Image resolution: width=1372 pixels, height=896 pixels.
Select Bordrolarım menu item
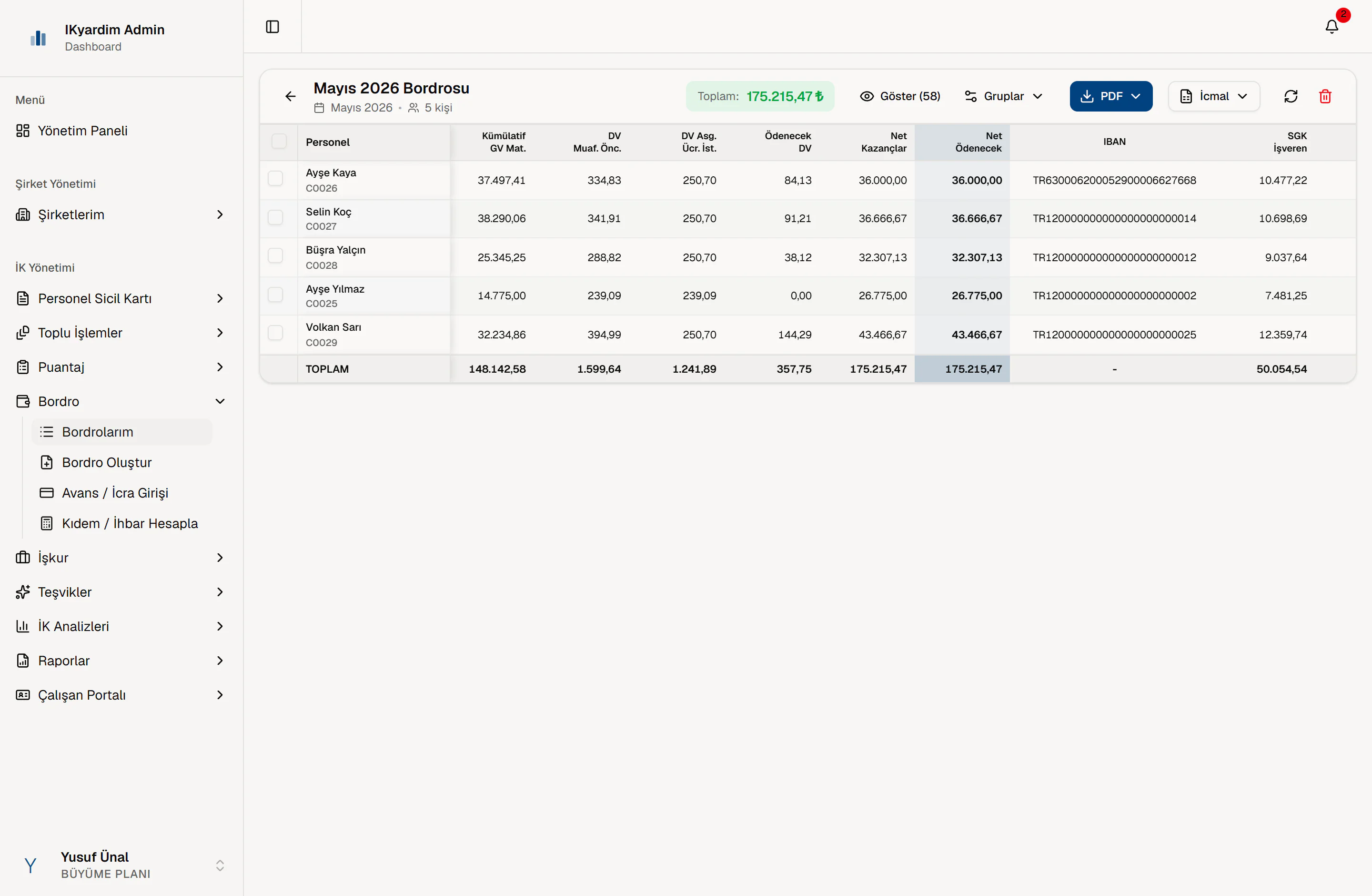coord(122,432)
